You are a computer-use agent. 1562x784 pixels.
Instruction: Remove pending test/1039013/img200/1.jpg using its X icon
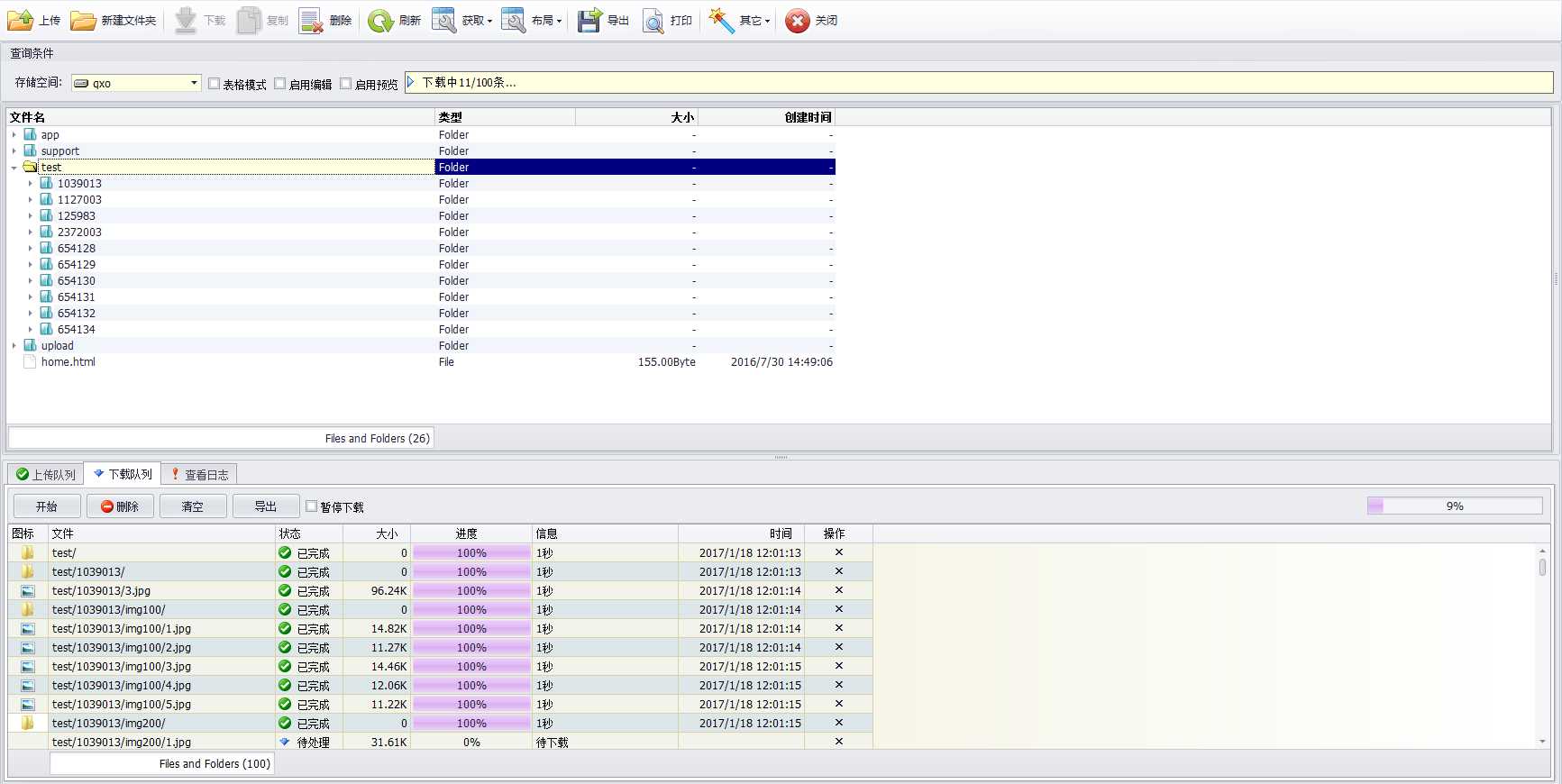coord(839,742)
